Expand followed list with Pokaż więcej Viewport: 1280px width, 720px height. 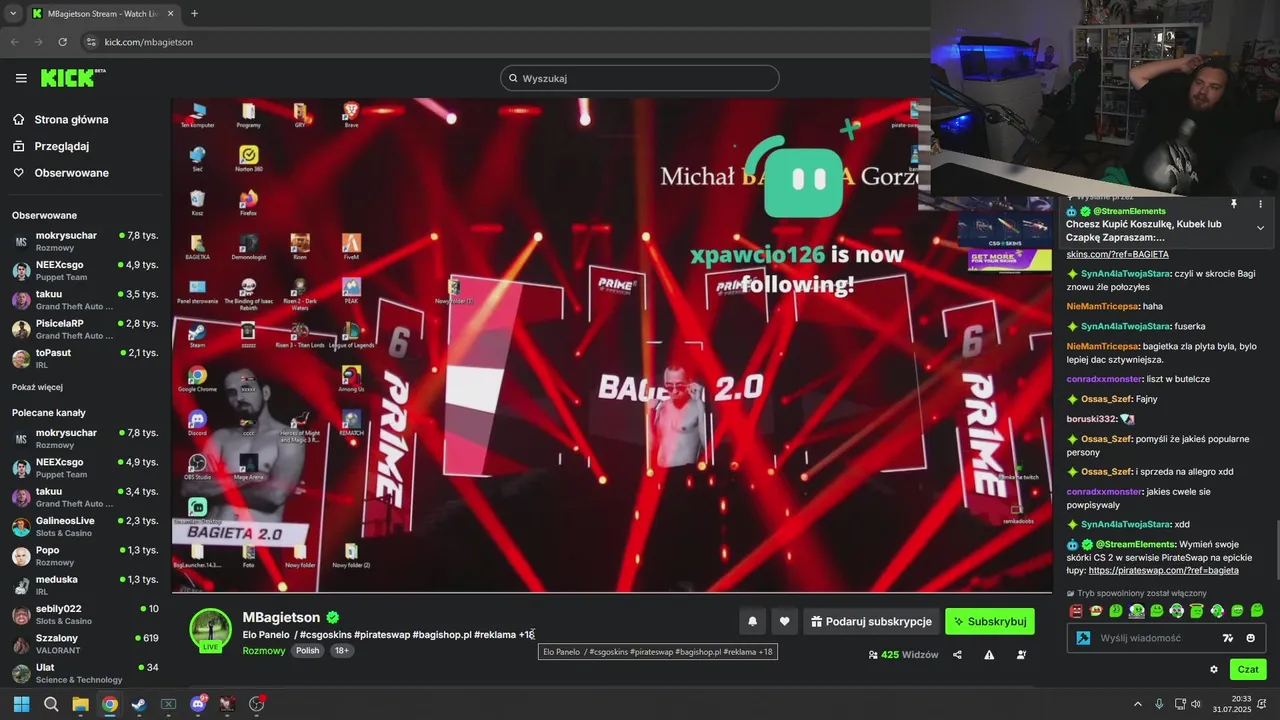(x=37, y=387)
